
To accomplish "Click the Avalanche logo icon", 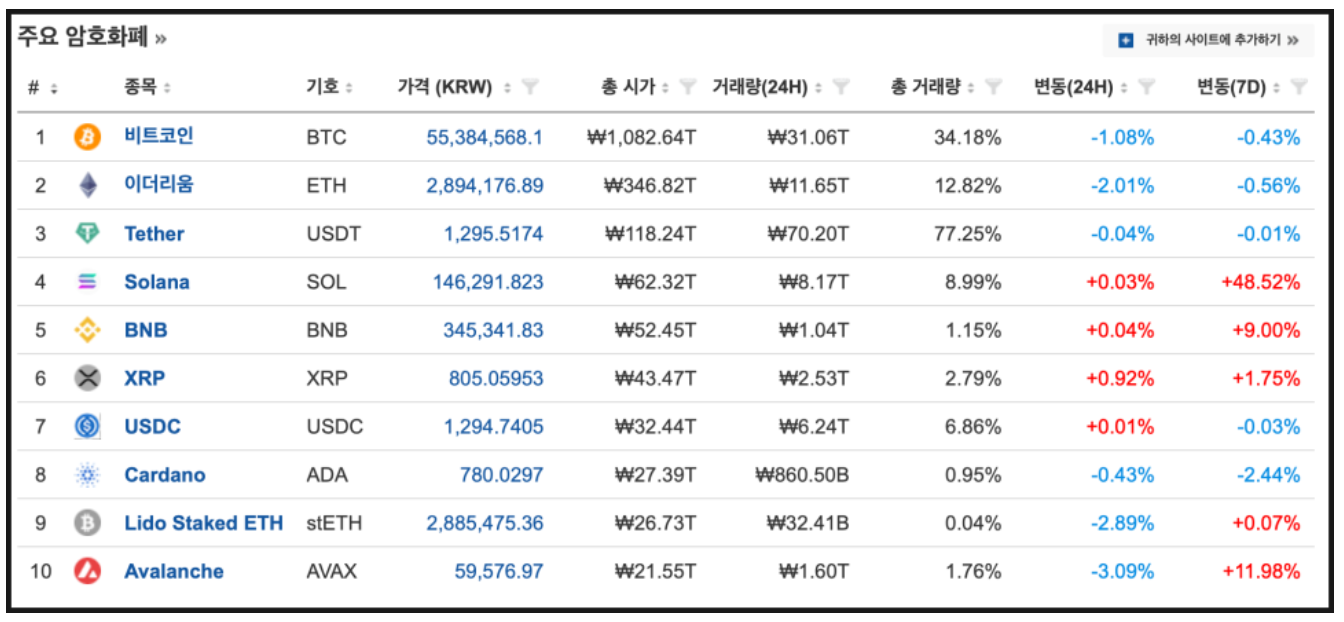I will click(88, 571).
